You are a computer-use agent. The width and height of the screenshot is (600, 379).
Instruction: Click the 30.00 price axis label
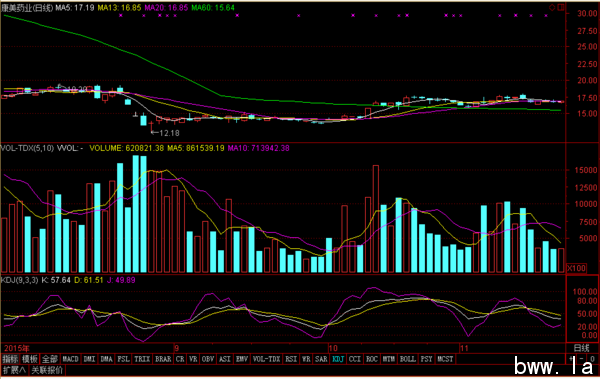[x=587, y=13]
